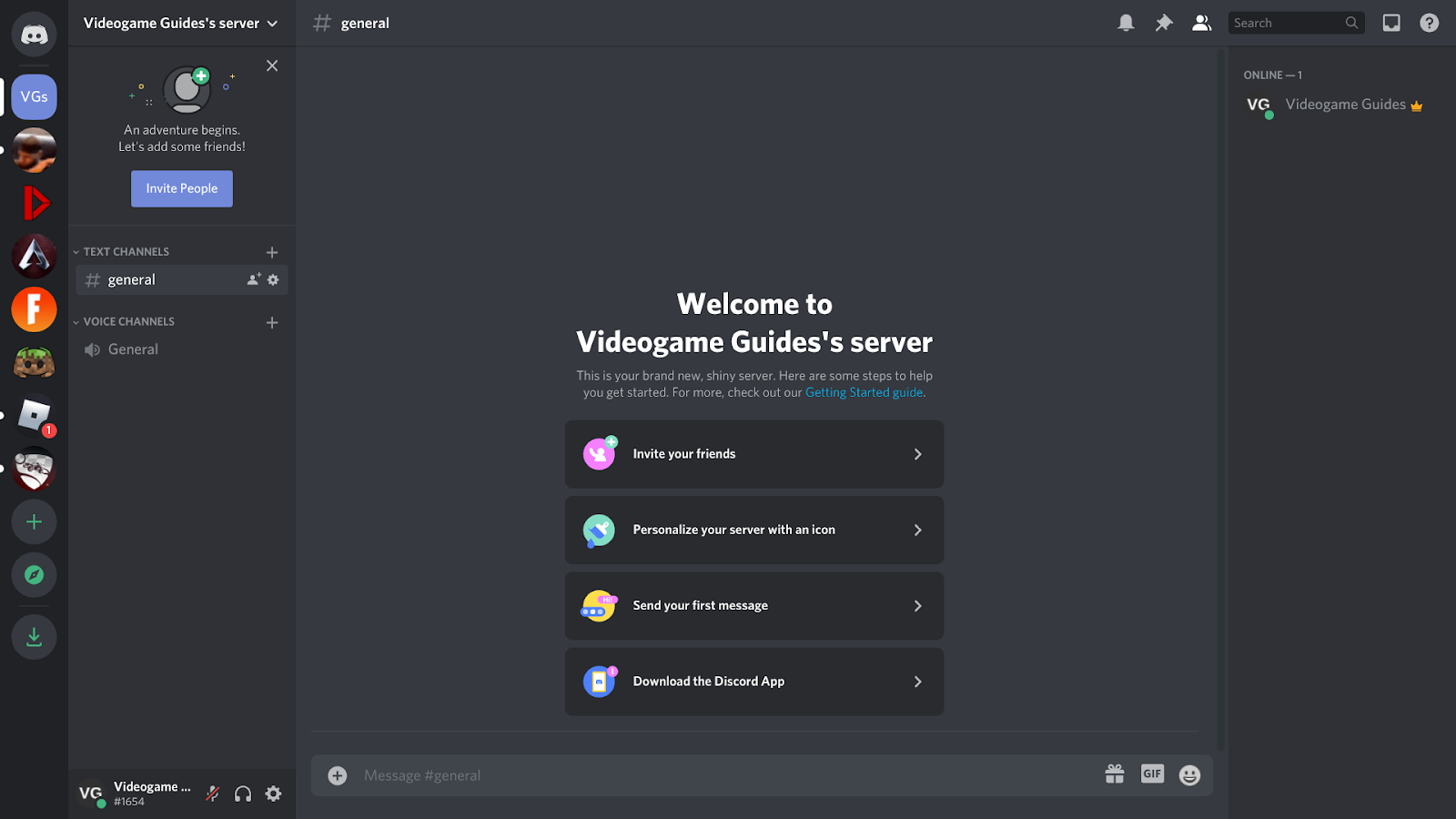Image resolution: width=1456 pixels, height=819 pixels.
Task: Click the attachment plus button in message bar
Action: tap(338, 775)
